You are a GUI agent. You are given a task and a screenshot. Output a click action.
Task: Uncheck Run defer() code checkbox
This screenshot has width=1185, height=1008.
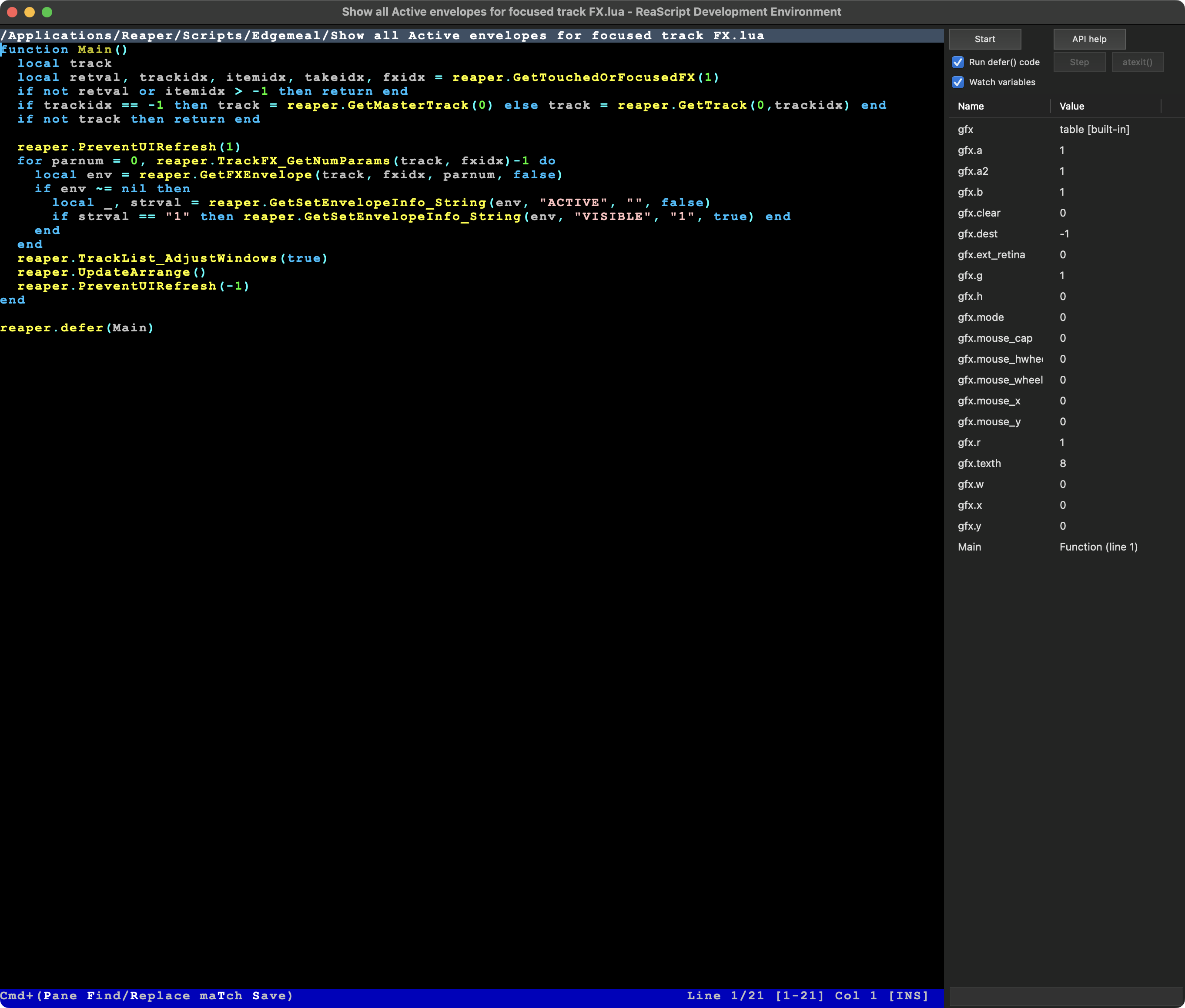click(x=957, y=62)
